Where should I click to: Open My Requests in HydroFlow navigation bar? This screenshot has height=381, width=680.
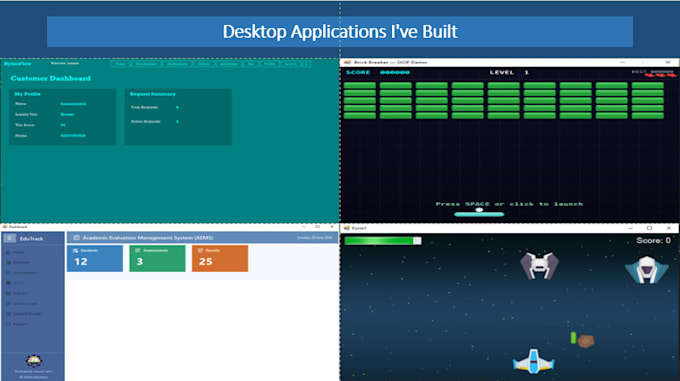click(x=177, y=64)
